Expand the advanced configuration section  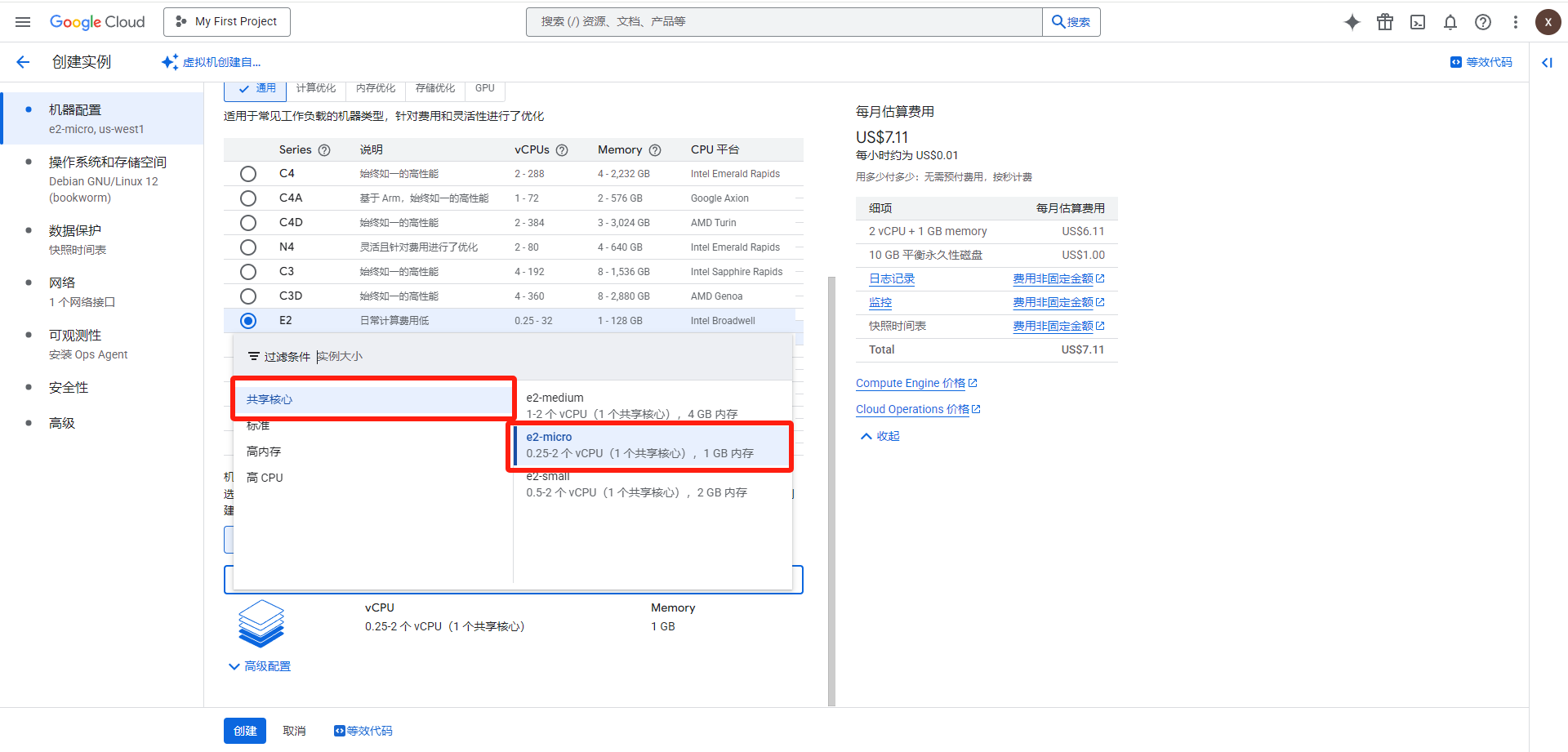pyautogui.click(x=260, y=666)
